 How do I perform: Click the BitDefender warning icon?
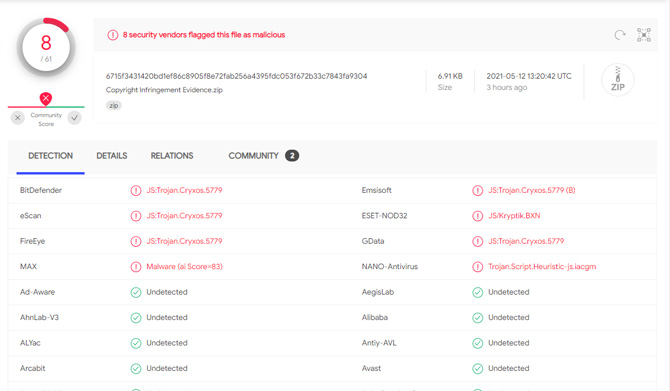pyautogui.click(x=136, y=191)
